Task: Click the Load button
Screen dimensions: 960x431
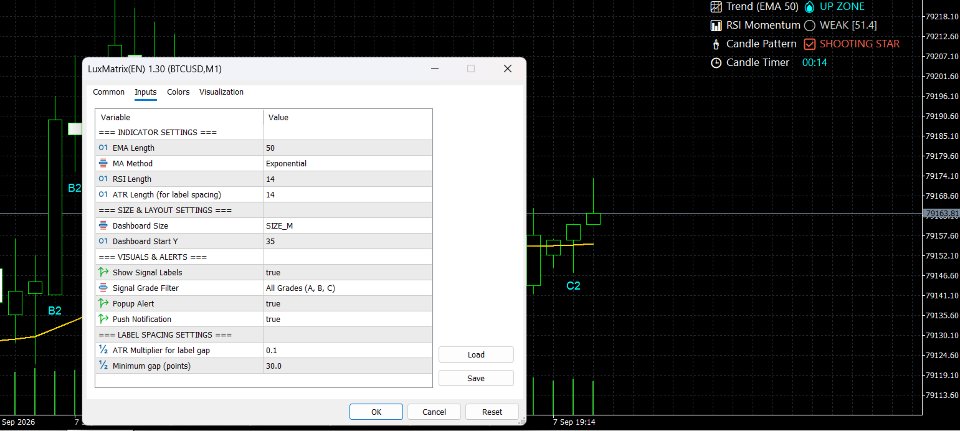Action: [476, 354]
